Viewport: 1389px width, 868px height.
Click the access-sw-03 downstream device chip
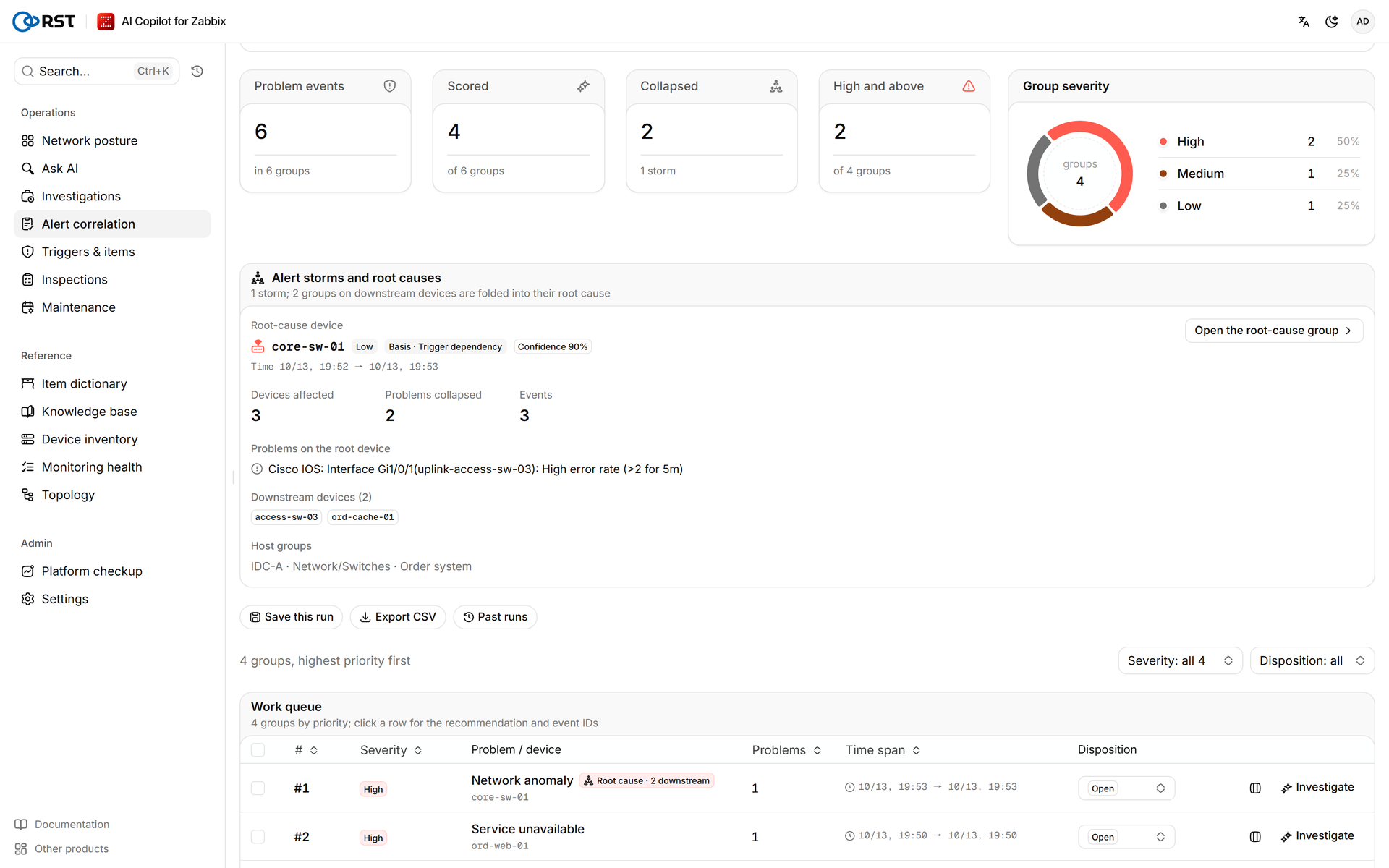(286, 517)
